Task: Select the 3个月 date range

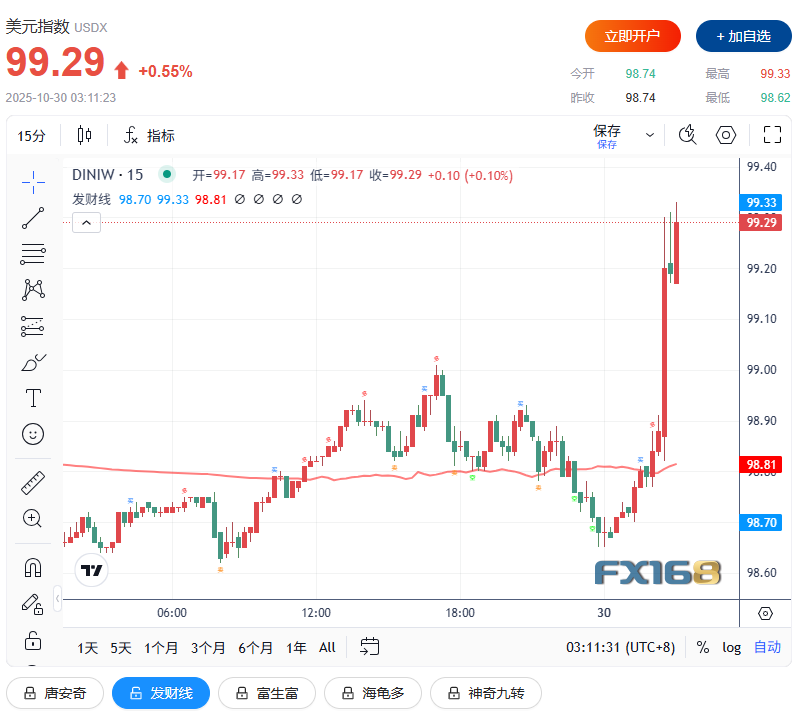Action: click(x=208, y=648)
